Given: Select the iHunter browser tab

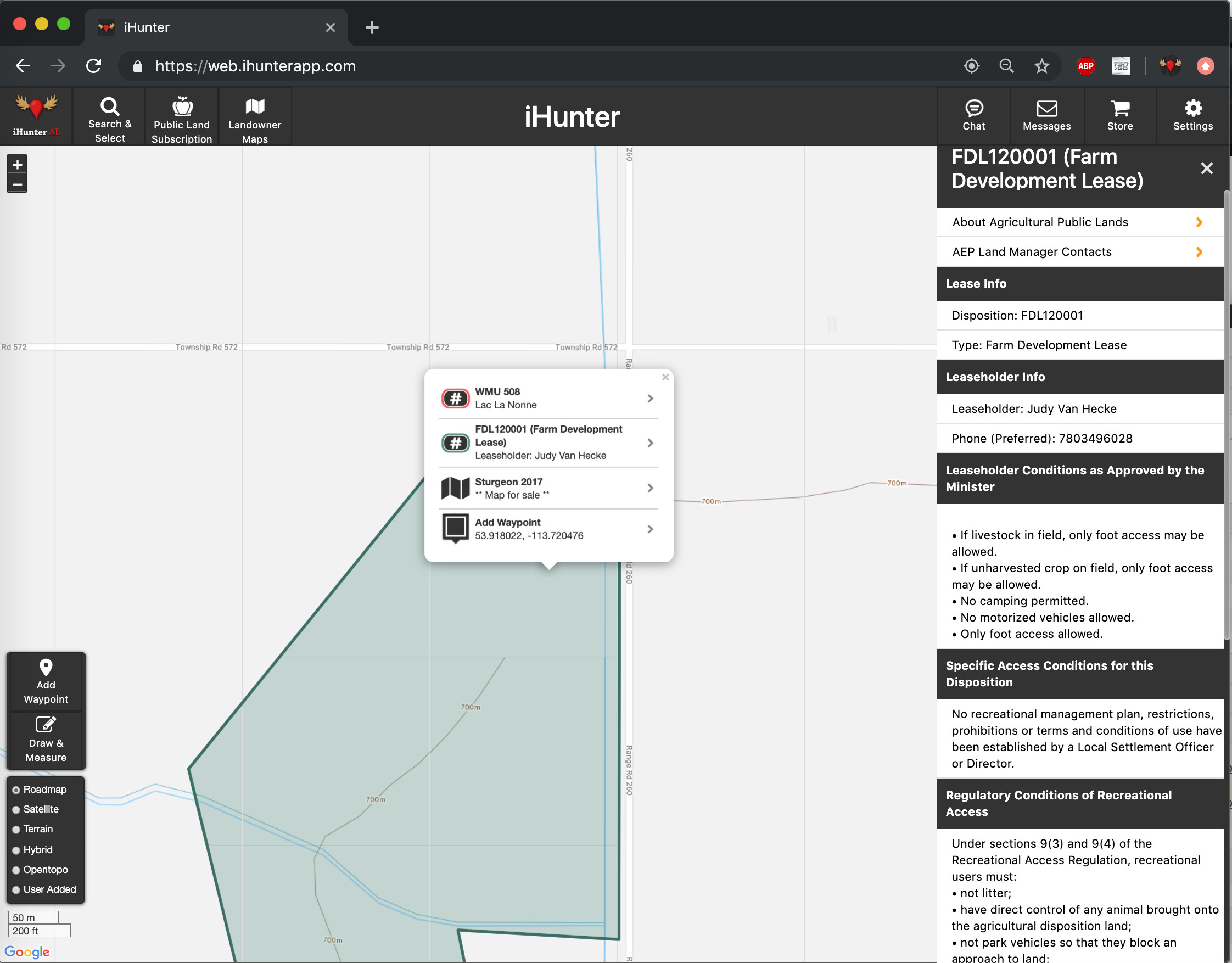Looking at the screenshot, I should coord(215,27).
